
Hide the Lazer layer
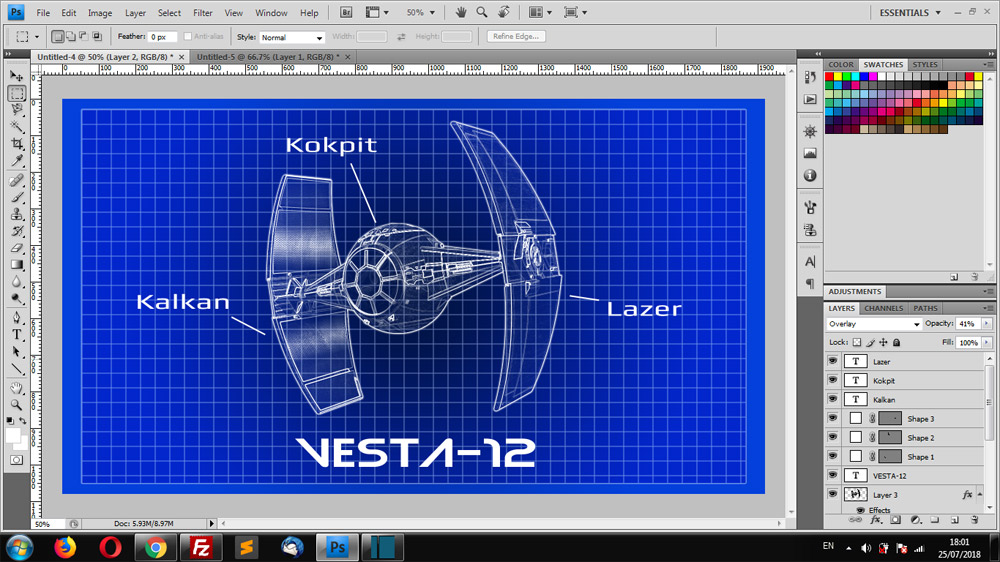tap(832, 361)
